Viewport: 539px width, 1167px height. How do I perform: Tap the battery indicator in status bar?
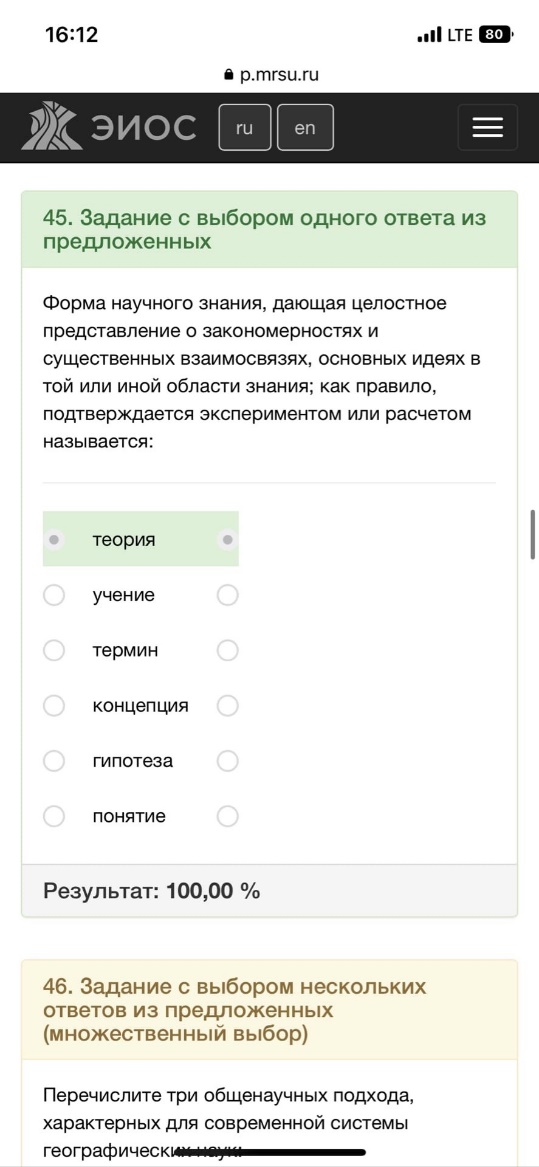tap(497, 34)
